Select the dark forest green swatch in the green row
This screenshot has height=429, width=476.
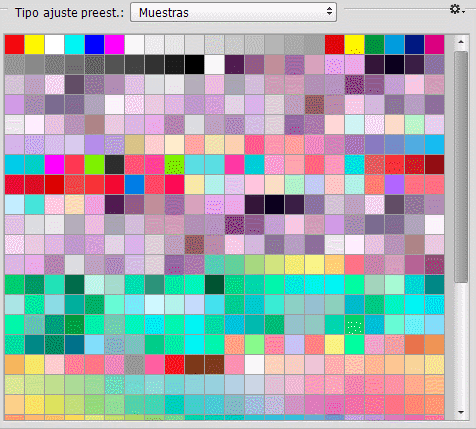pyautogui.click(x=214, y=284)
